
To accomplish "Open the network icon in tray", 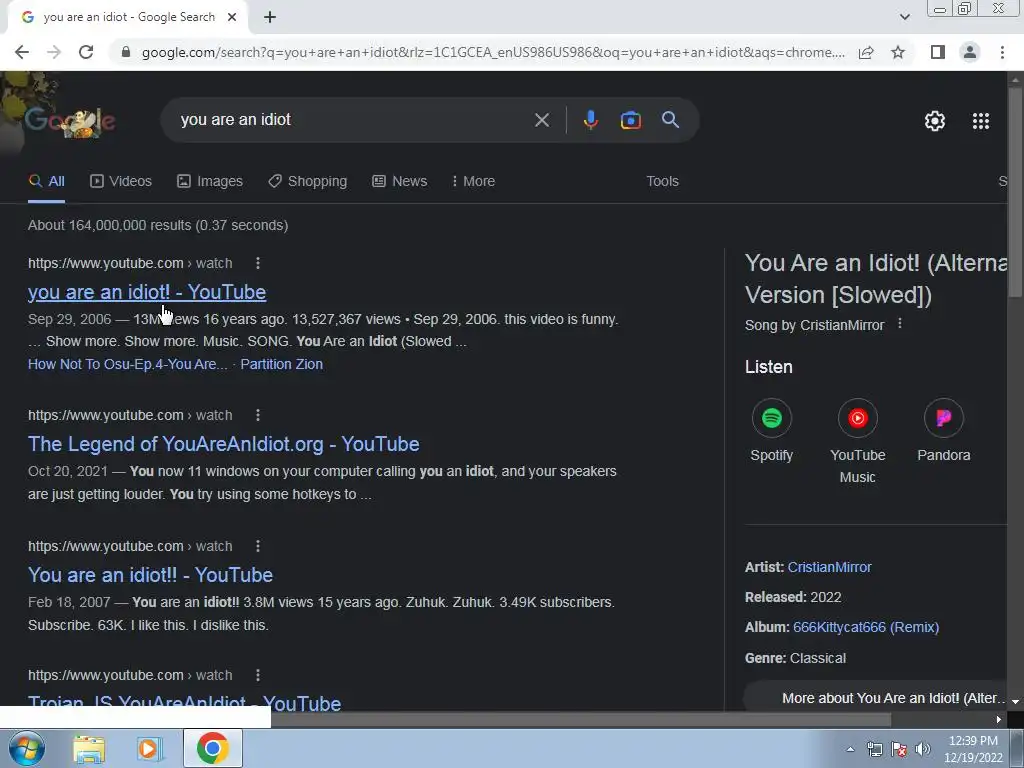I will [874, 749].
